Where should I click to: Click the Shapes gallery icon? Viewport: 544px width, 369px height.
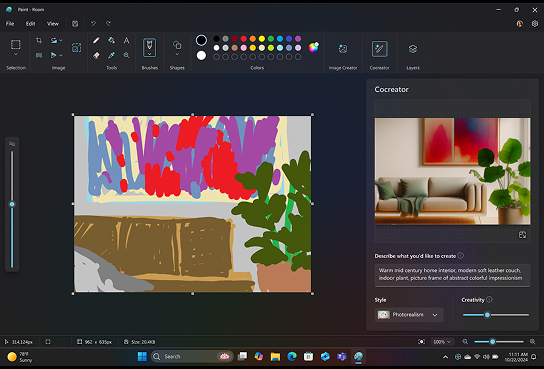click(177, 45)
